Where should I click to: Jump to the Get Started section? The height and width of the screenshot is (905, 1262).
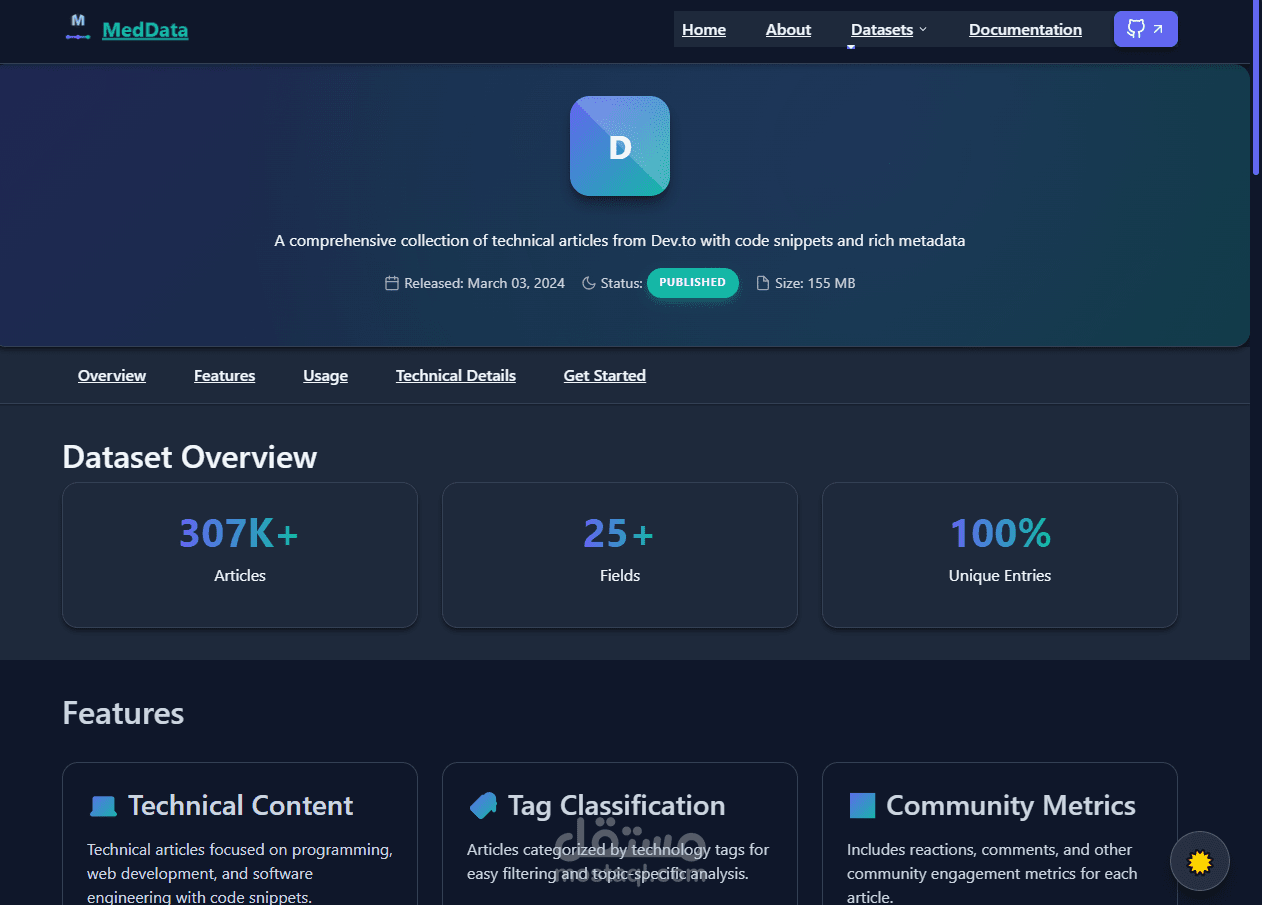605,376
